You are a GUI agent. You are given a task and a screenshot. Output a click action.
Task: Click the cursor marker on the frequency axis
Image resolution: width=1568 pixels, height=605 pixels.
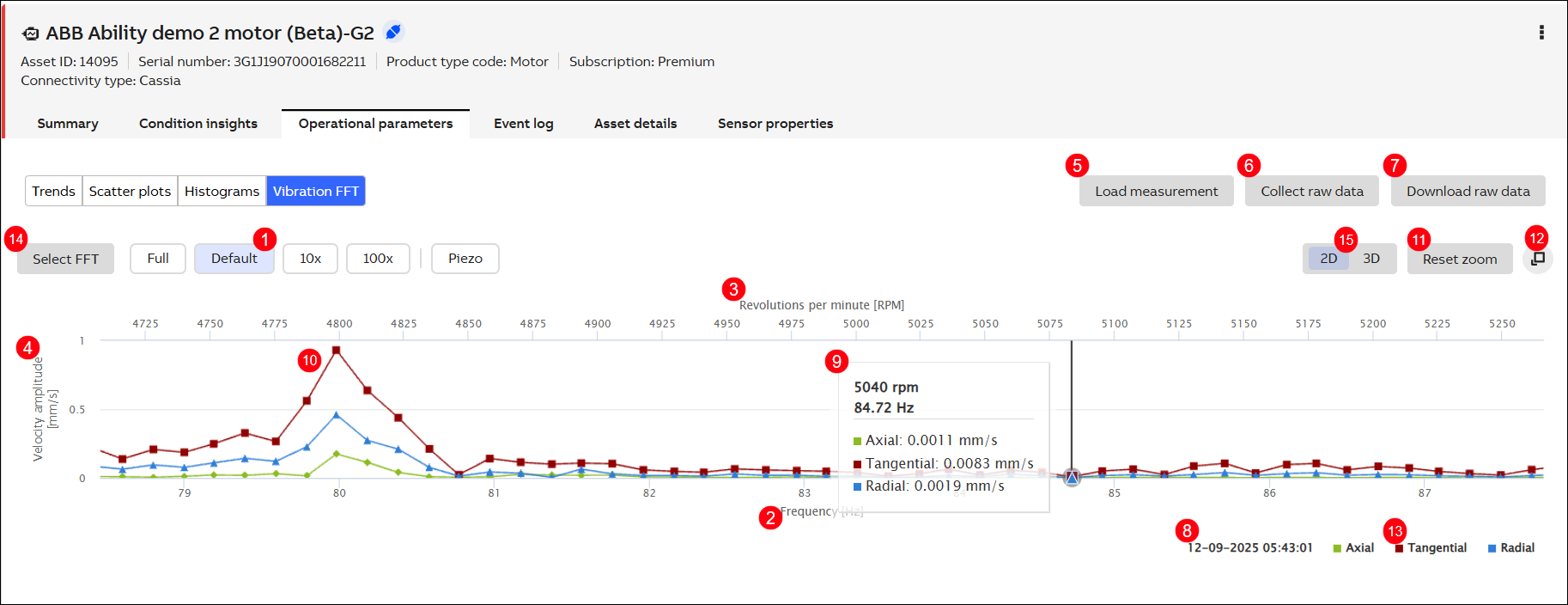point(1072,477)
